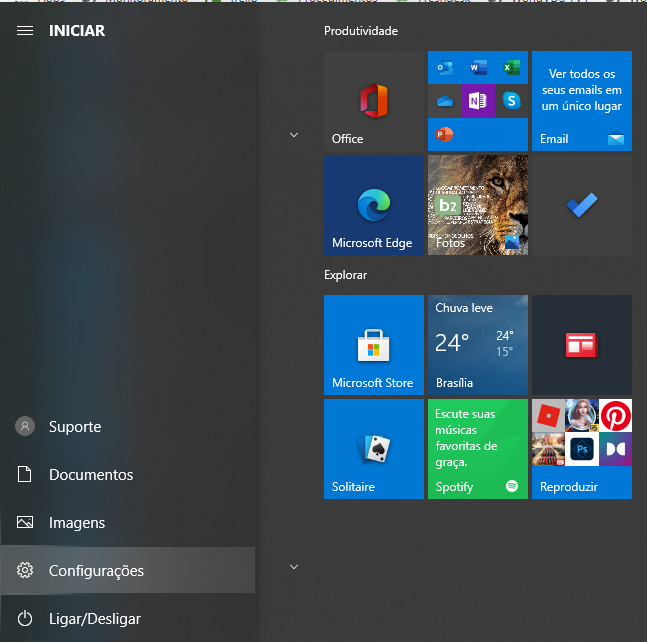This screenshot has width=647, height=642.
Task: Click the Produtividade group heading
Action: coord(361,31)
